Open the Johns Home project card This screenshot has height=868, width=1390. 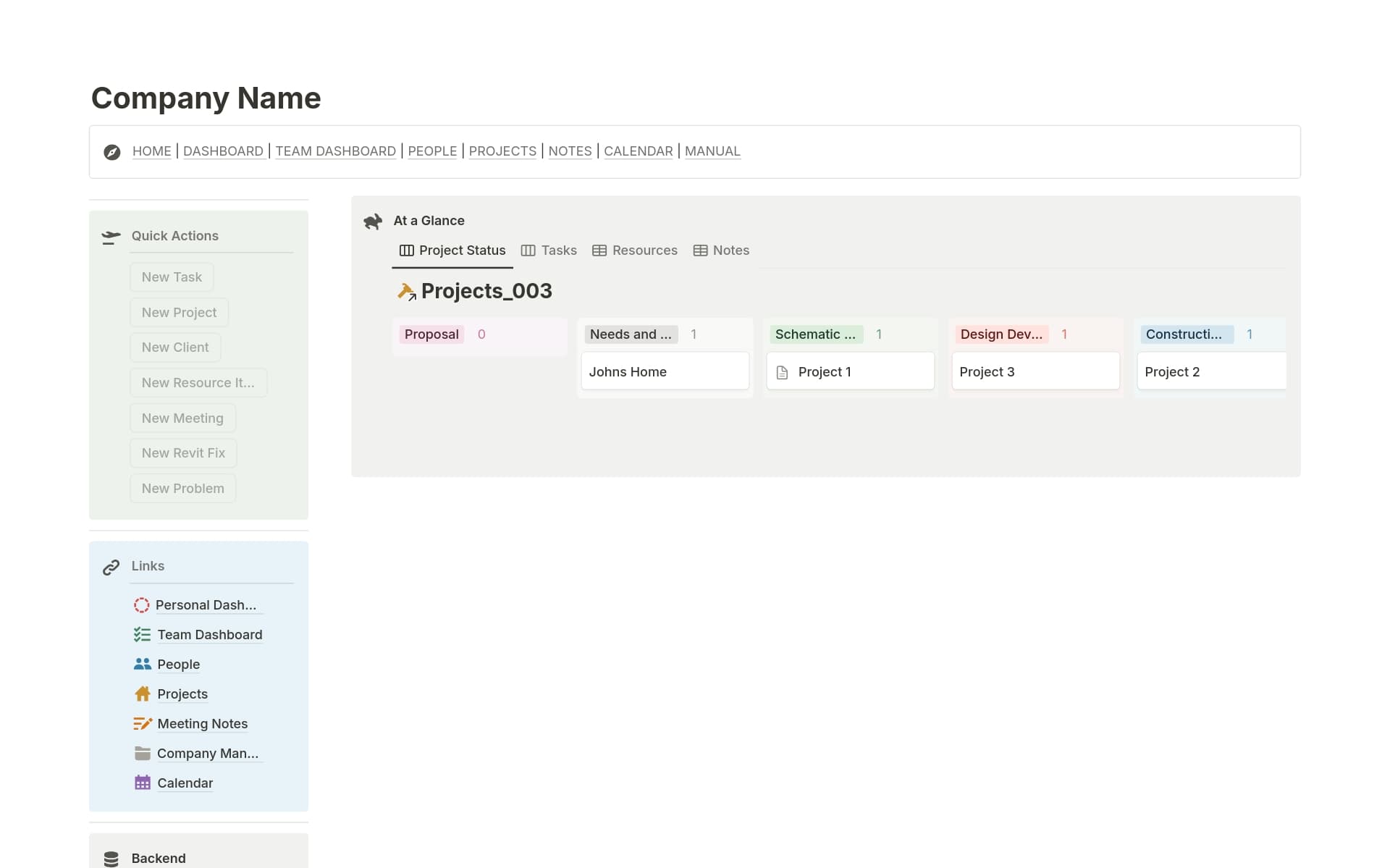coord(664,371)
